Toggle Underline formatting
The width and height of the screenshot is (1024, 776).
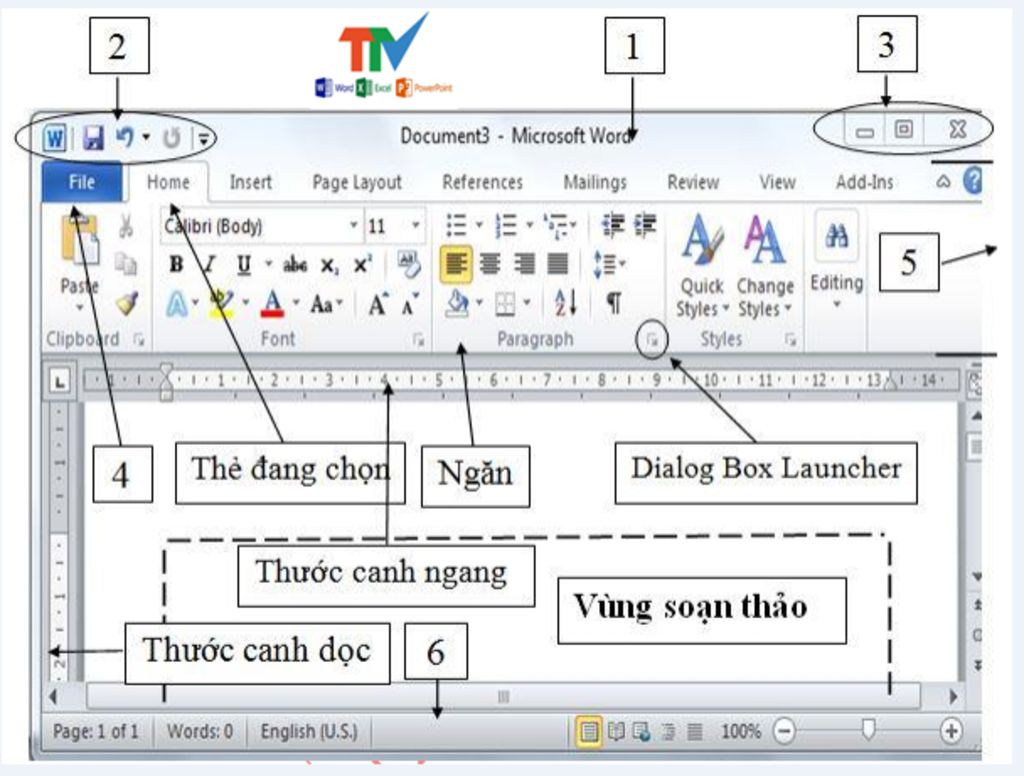[244, 265]
